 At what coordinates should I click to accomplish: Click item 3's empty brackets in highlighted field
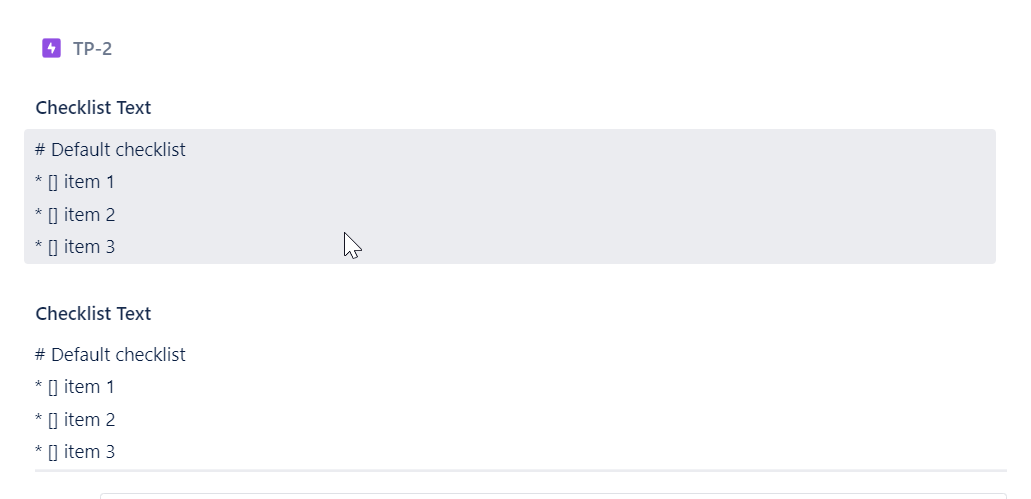click(x=53, y=247)
